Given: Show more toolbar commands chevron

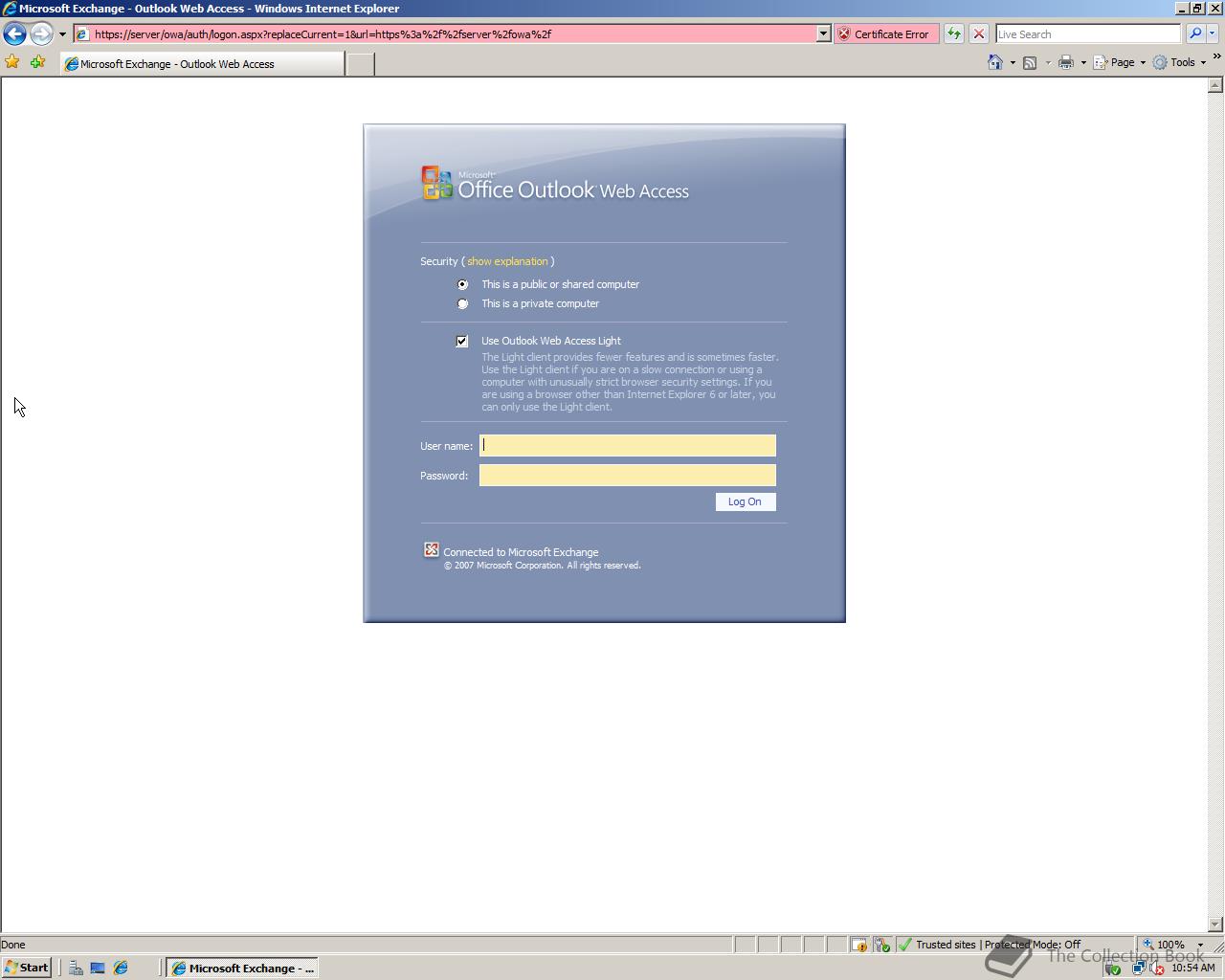Looking at the screenshot, I should point(1216,57).
